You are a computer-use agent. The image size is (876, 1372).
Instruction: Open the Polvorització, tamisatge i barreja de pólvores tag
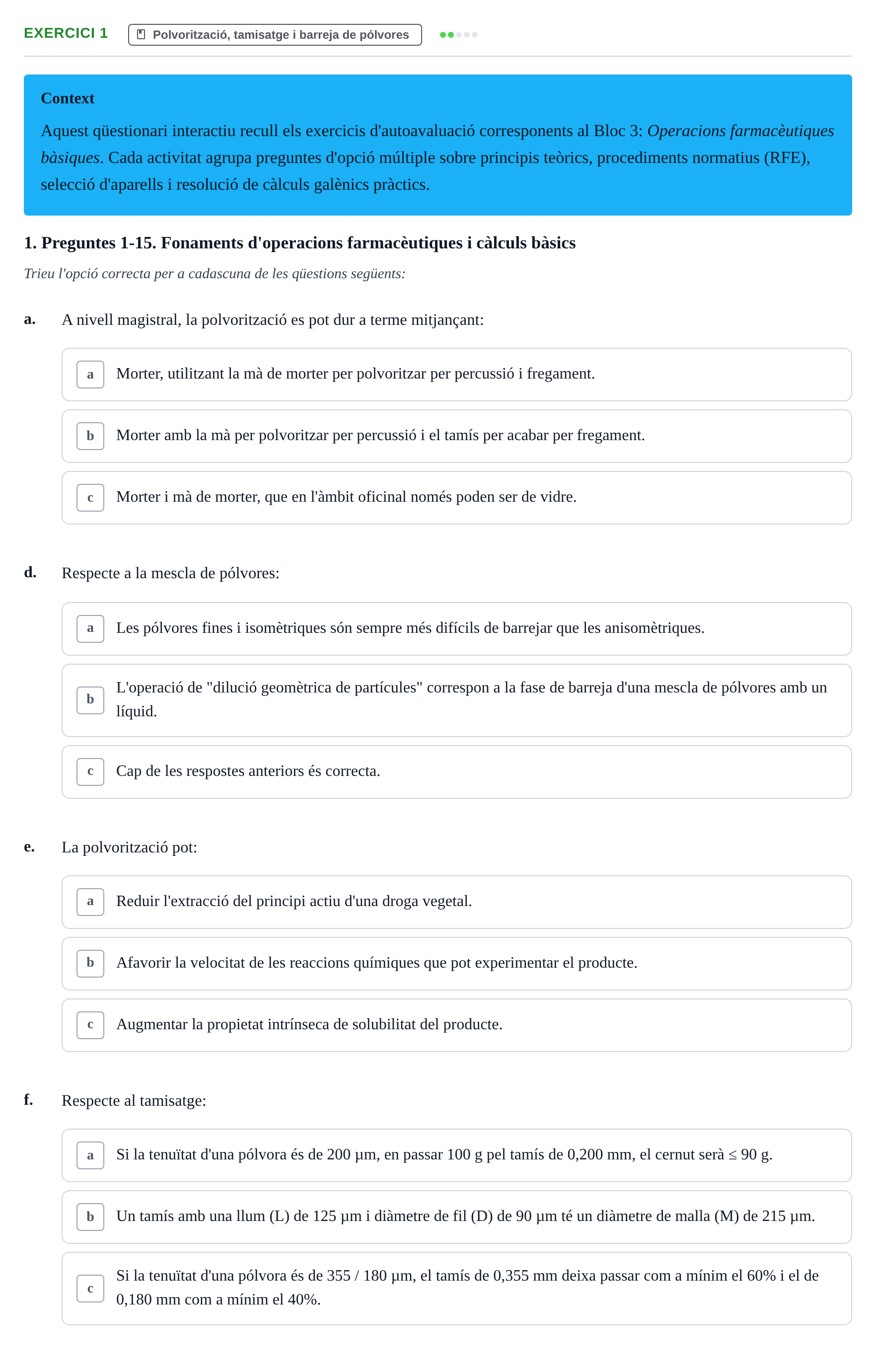pyautogui.click(x=275, y=35)
